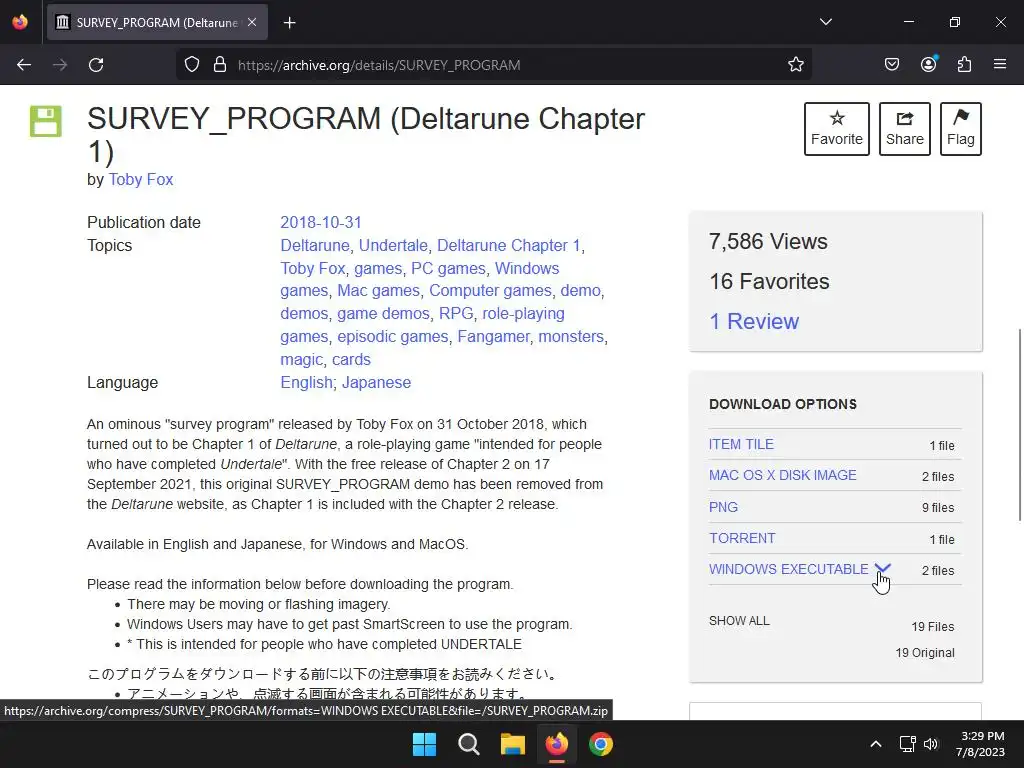
Task: Open the Windows Start menu
Action: coord(424,744)
